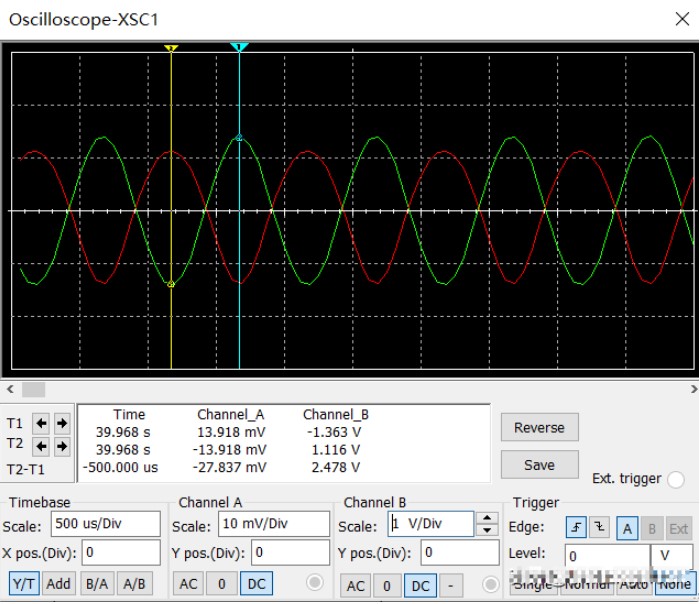Image resolution: width=700 pixels, height=604 pixels.
Task: Switch timebase to Add mode
Action: point(58,583)
